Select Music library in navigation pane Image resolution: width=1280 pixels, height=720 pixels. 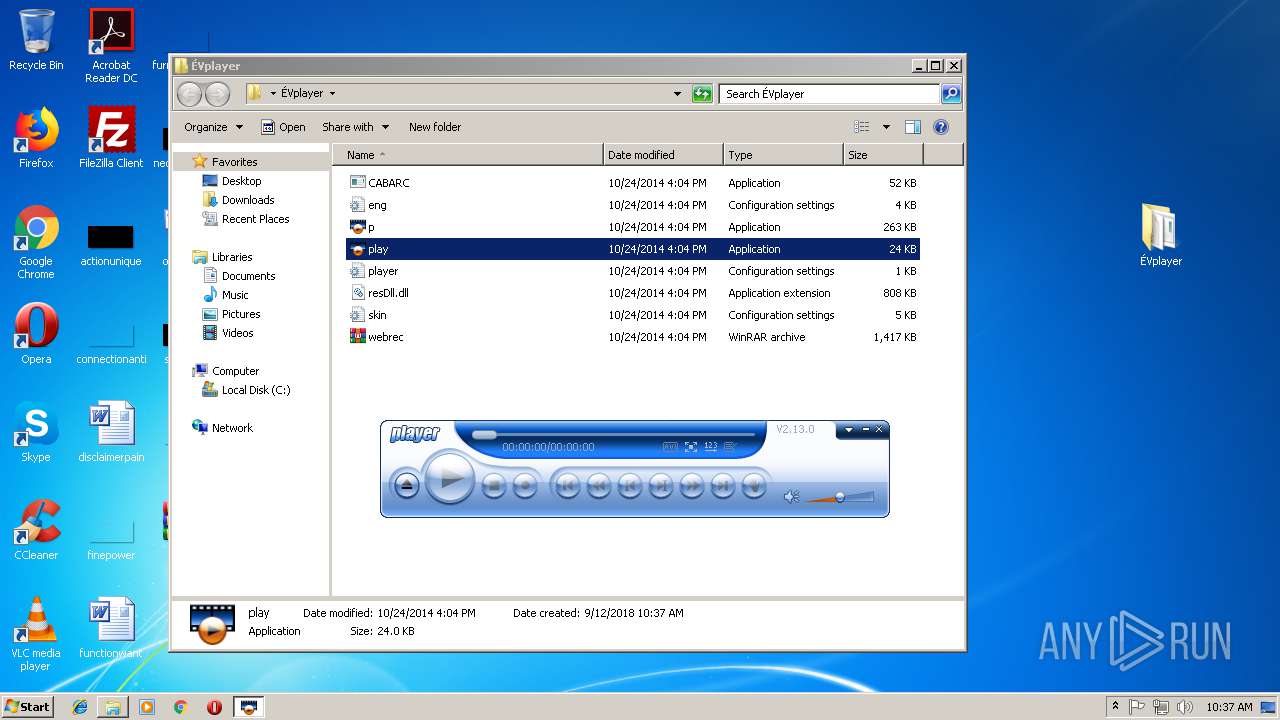[x=235, y=295]
